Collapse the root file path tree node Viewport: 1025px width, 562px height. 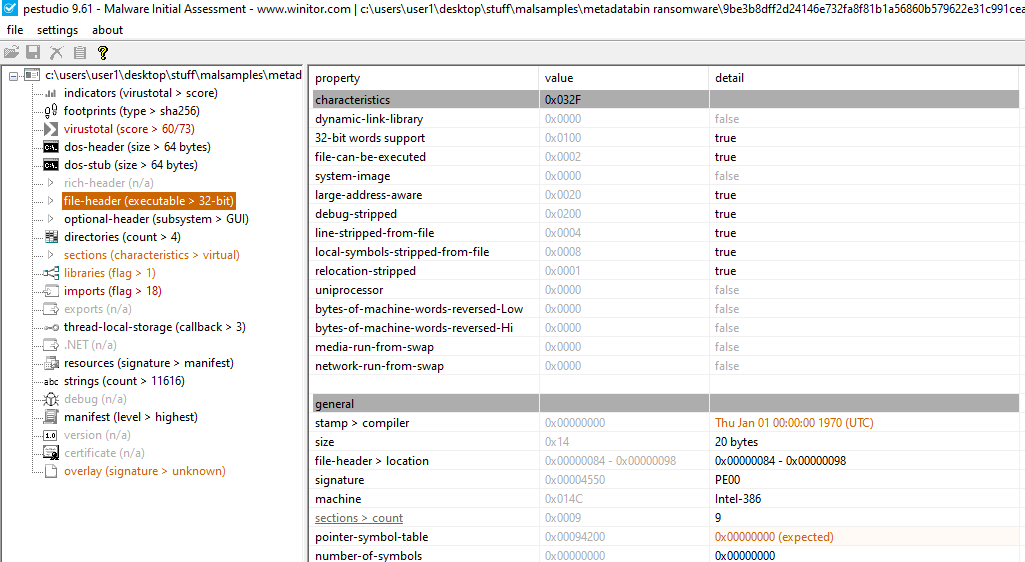click(14, 76)
